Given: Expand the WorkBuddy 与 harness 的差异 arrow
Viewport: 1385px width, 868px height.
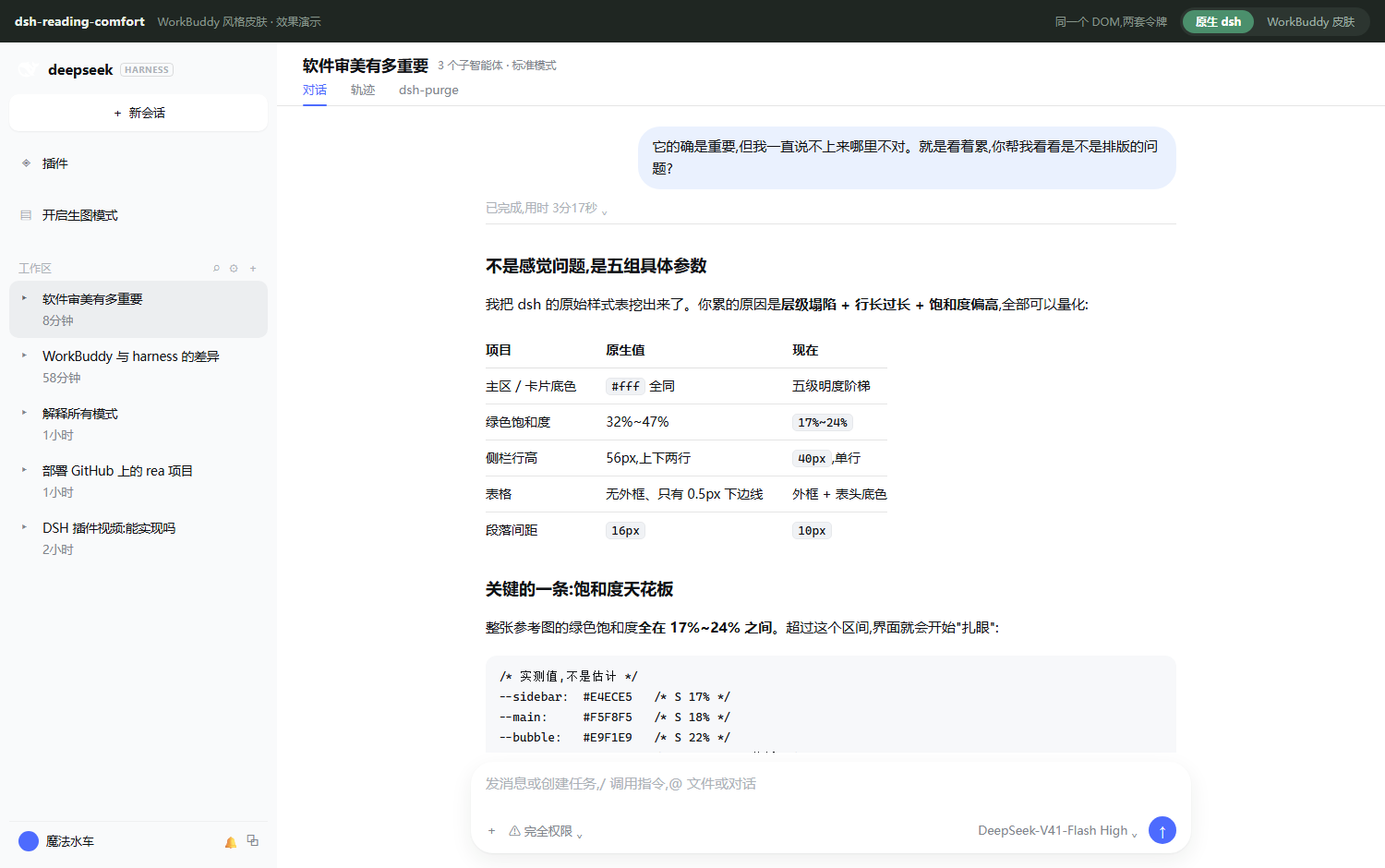Looking at the screenshot, I should [x=24, y=356].
